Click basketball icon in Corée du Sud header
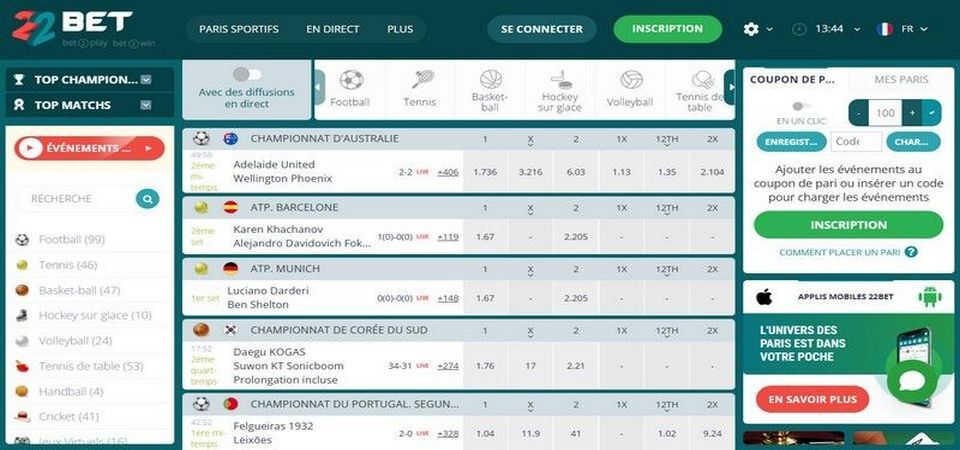The width and height of the screenshot is (960, 450). click(201, 330)
